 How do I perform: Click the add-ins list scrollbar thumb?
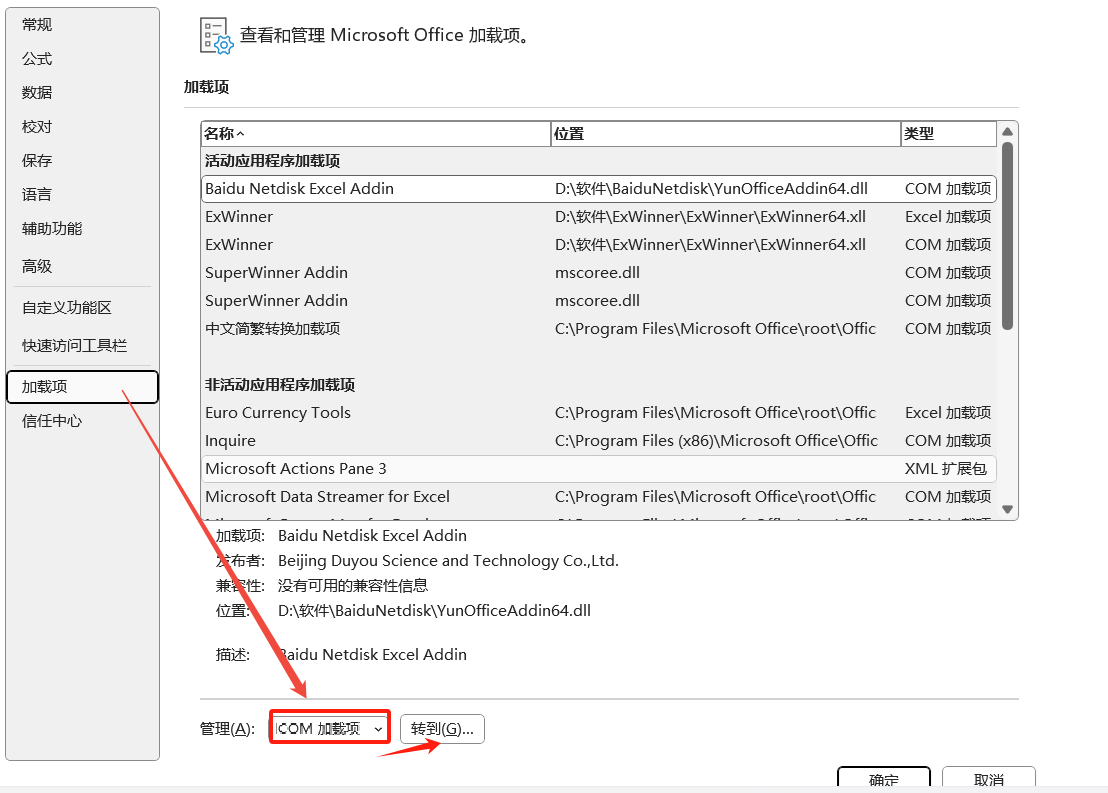(1008, 236)
